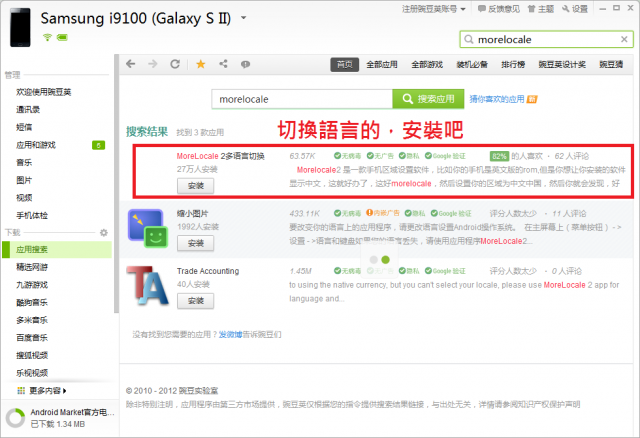Install MoreLocale 2 with 安装 button
640x438 pixels.
click(x=196, y=186)
